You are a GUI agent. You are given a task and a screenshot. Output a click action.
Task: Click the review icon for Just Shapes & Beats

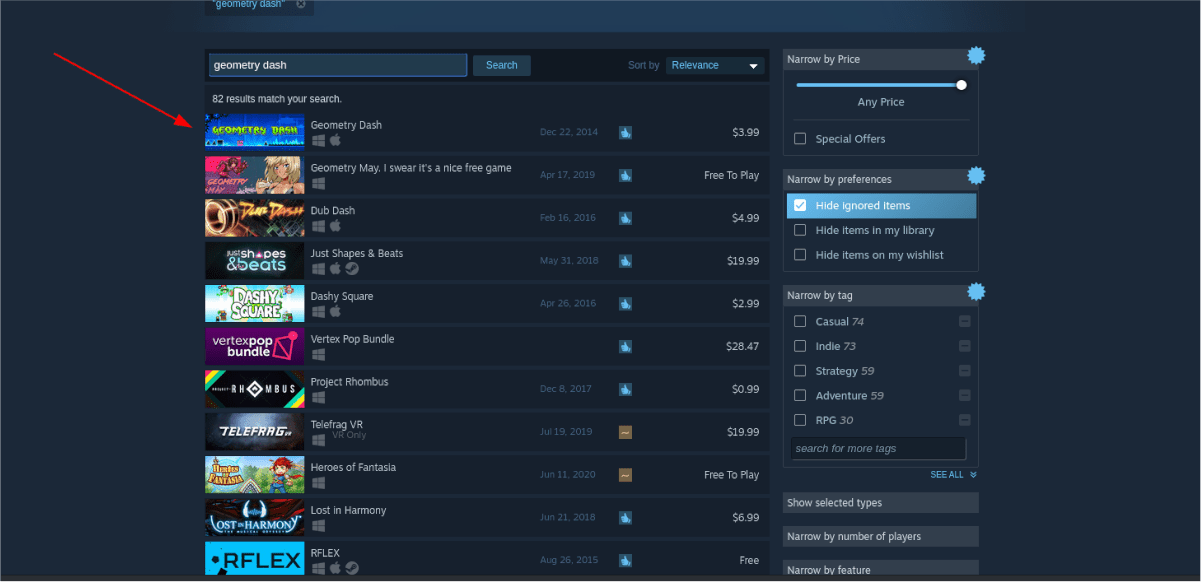tap(625, 261)
